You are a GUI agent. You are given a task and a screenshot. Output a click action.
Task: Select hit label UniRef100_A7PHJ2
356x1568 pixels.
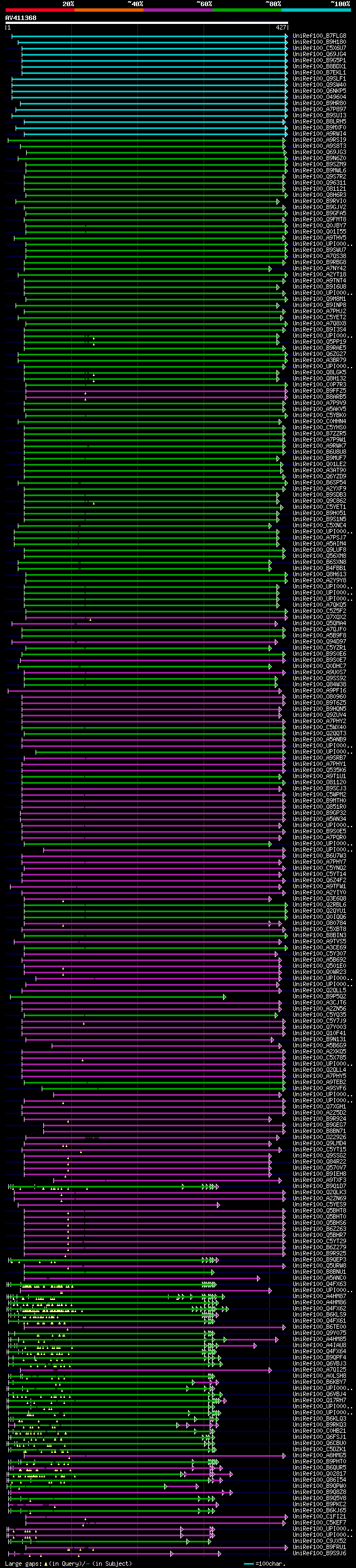319,311
